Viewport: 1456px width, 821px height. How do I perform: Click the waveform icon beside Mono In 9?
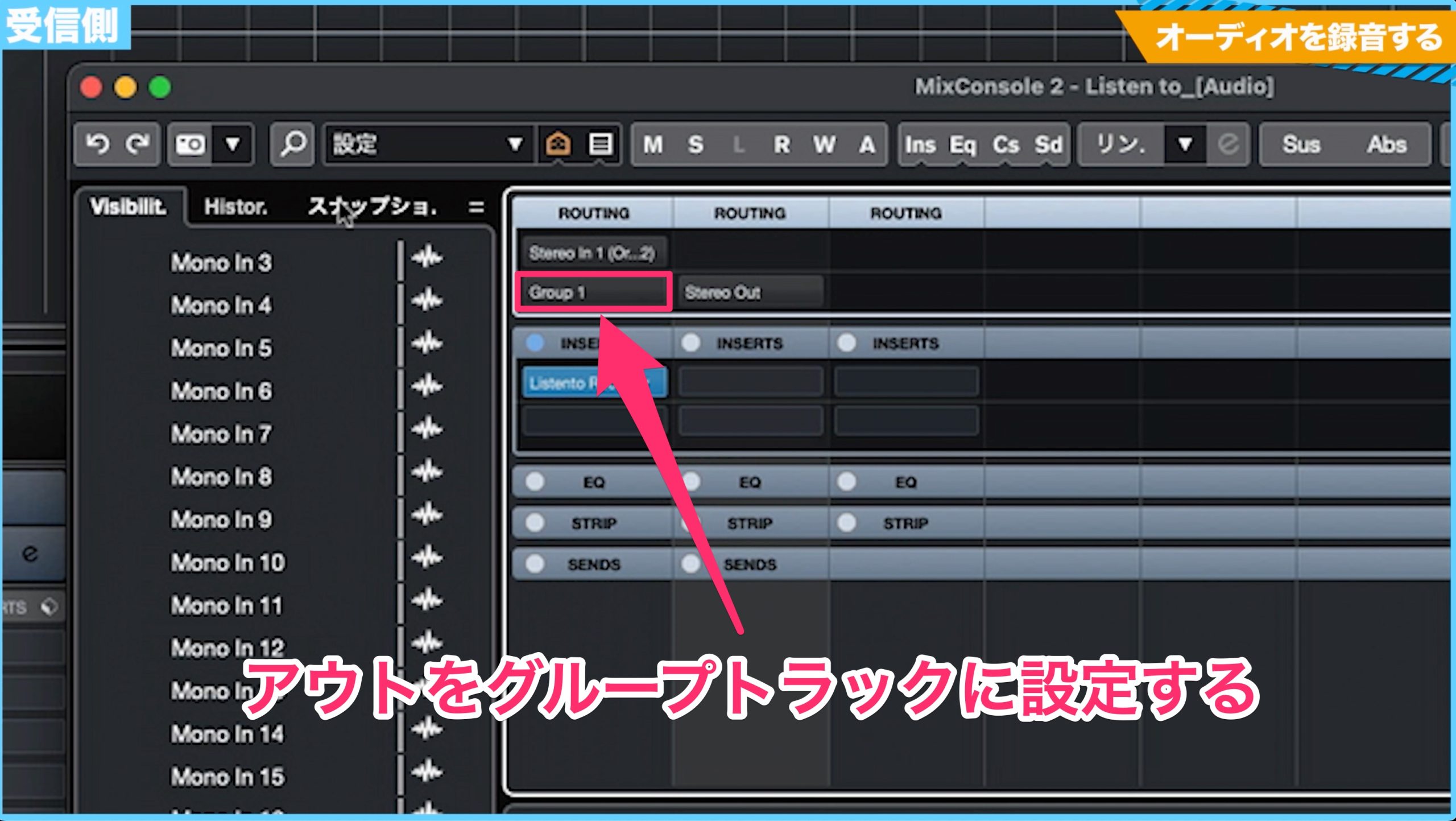(x=427, y=515)
